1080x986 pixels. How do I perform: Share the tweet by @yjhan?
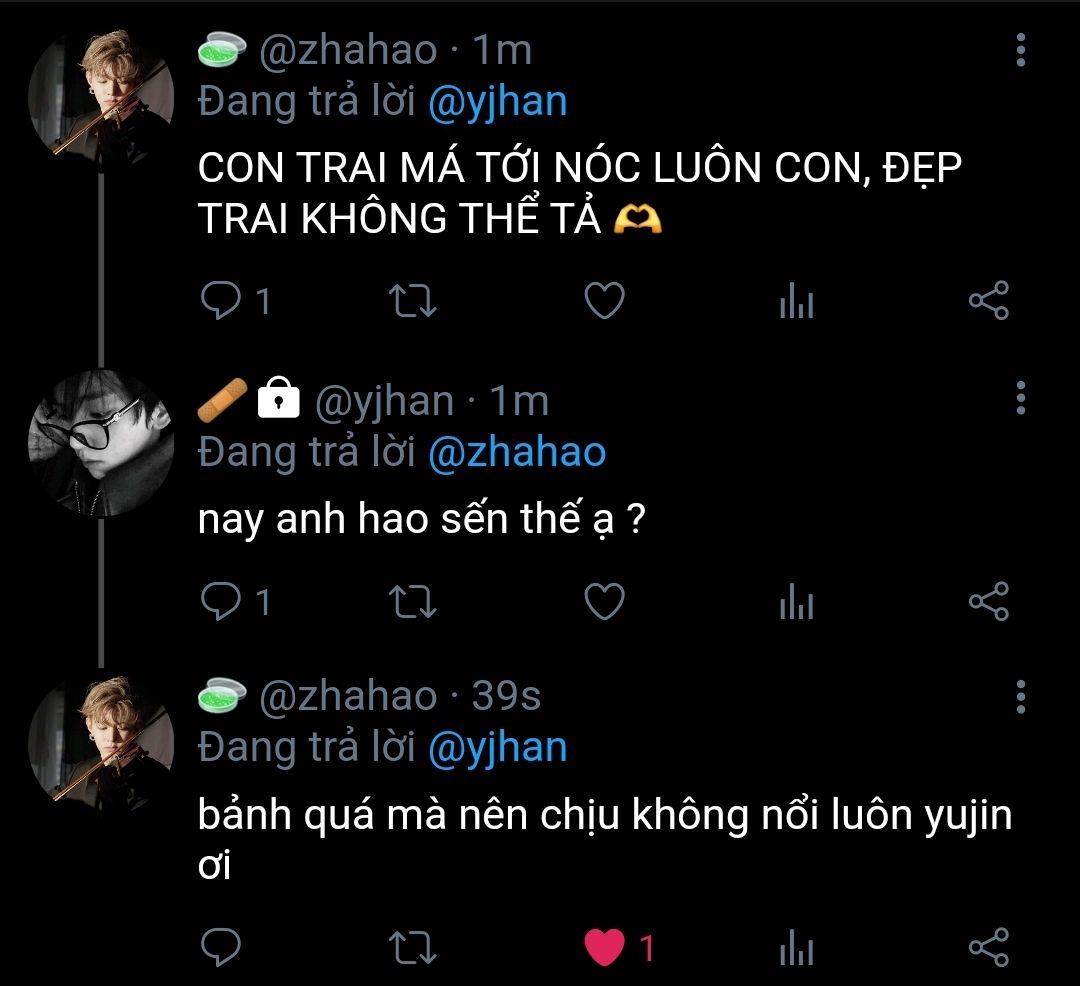click(989, 601)
